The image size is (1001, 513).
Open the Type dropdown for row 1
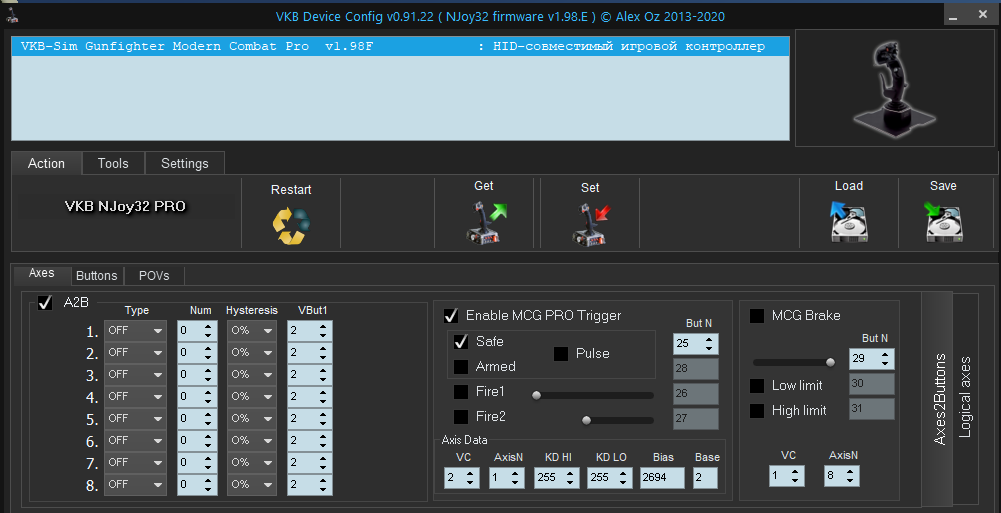coord(135,331)
